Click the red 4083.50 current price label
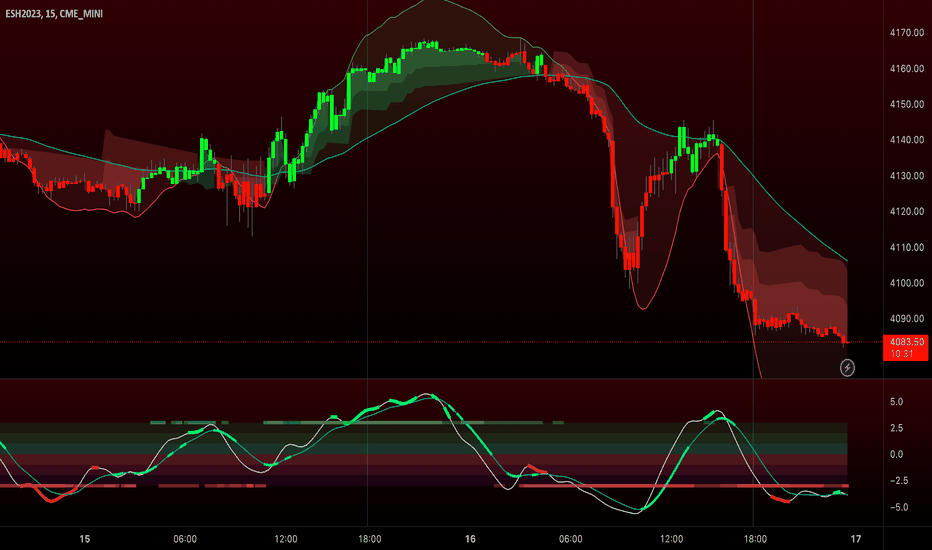This screenshot has height=550, width=932. coord(906,348)
